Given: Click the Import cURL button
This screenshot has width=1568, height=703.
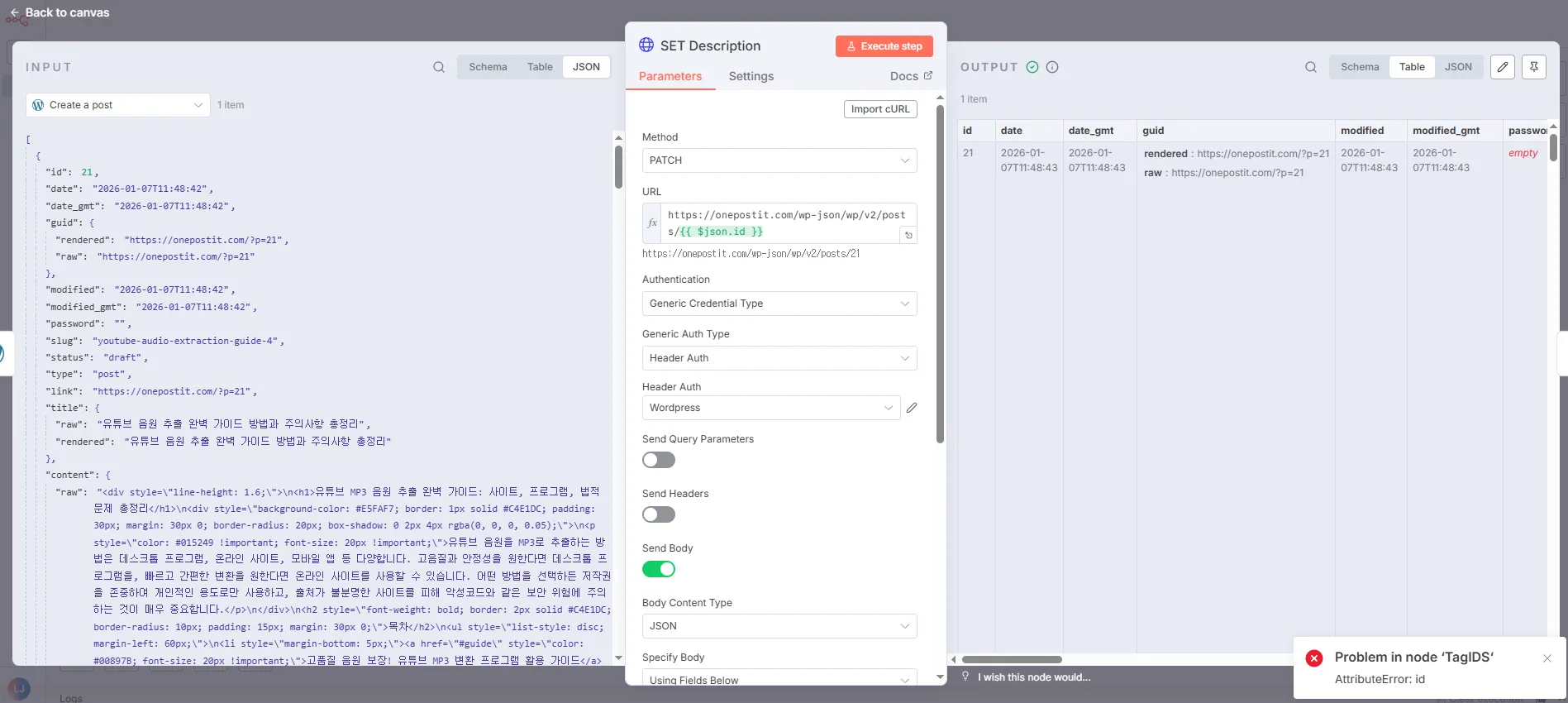Looking at the screenshot, I should pos(880,109).
